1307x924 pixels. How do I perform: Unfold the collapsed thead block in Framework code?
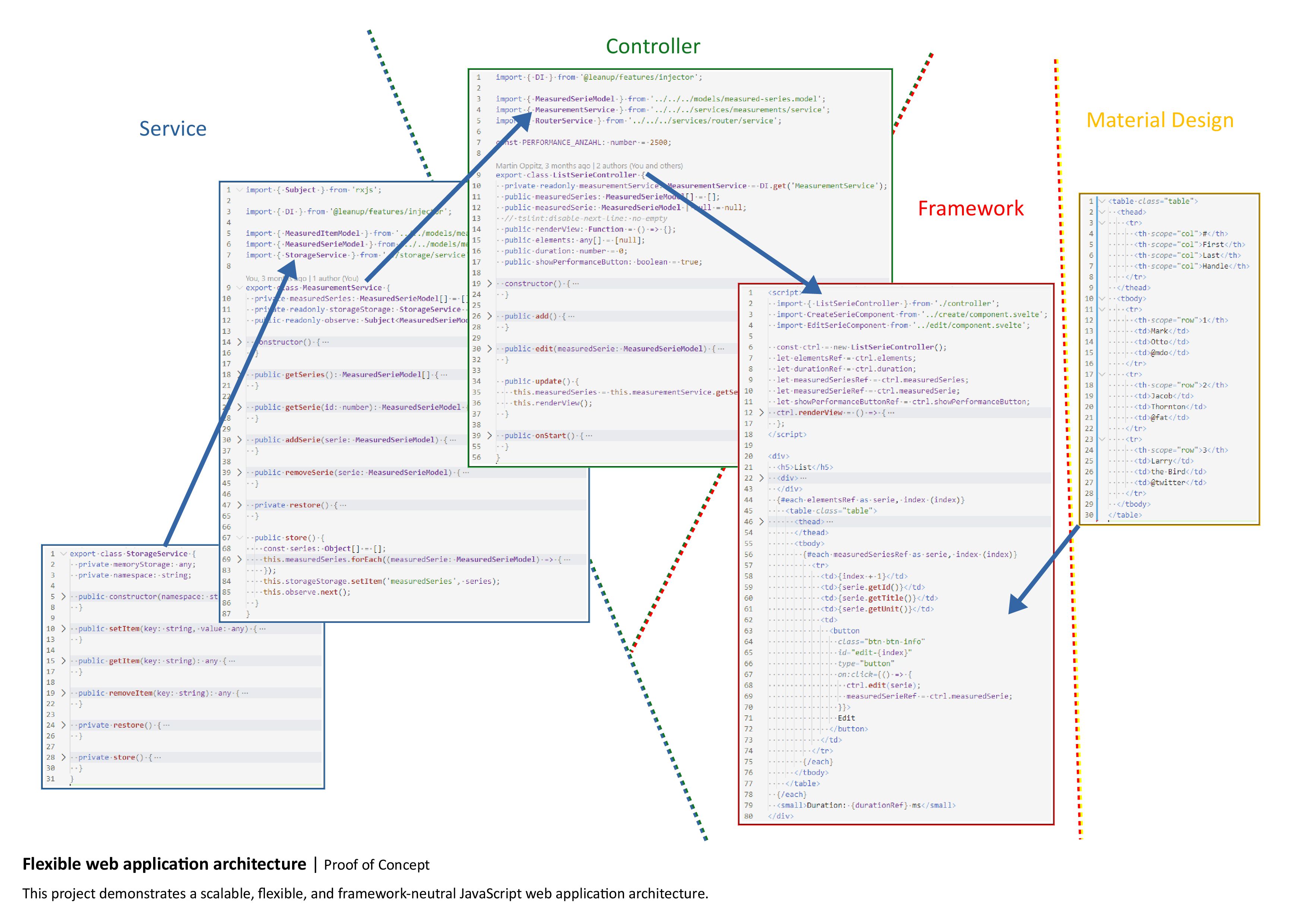click(x=762, y=522)
